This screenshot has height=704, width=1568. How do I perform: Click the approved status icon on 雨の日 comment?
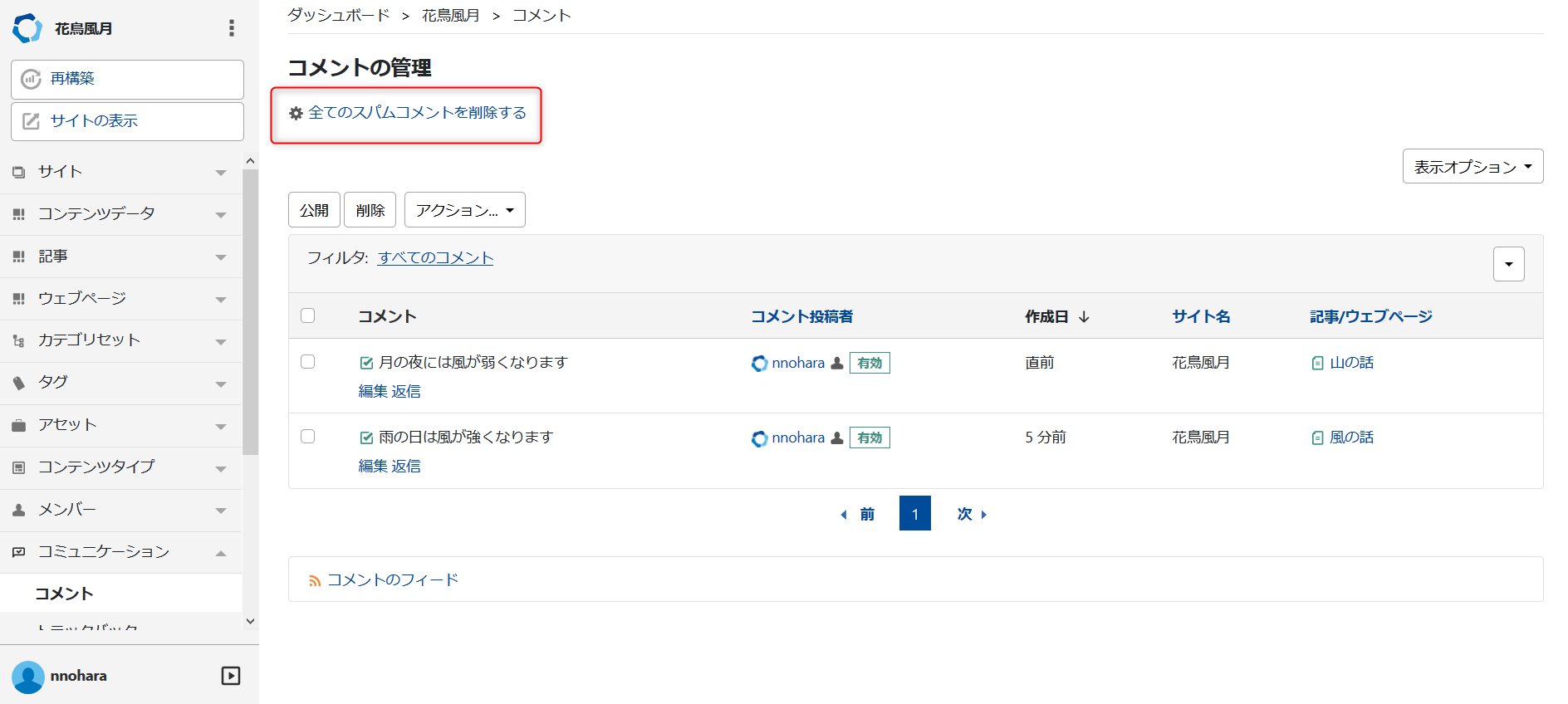(366, 438)
